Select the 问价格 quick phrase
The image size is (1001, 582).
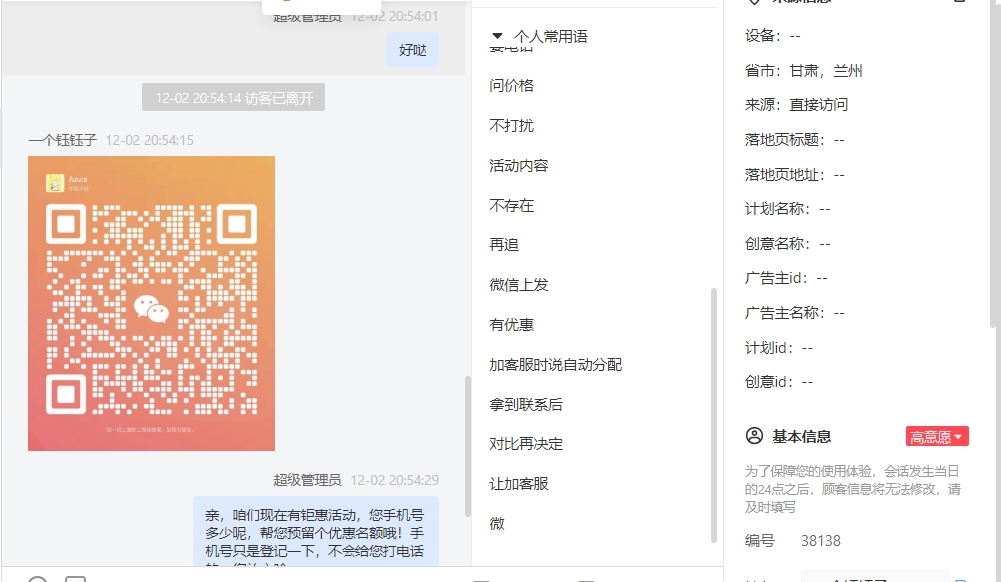point(511,86)
